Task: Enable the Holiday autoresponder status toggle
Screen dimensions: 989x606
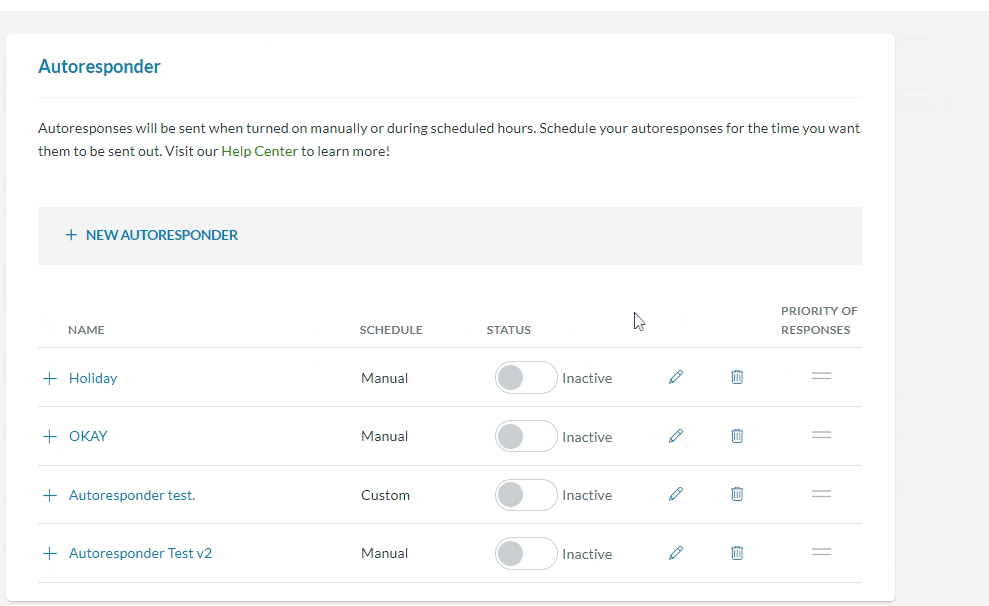Action: click(x=525, y=378)
